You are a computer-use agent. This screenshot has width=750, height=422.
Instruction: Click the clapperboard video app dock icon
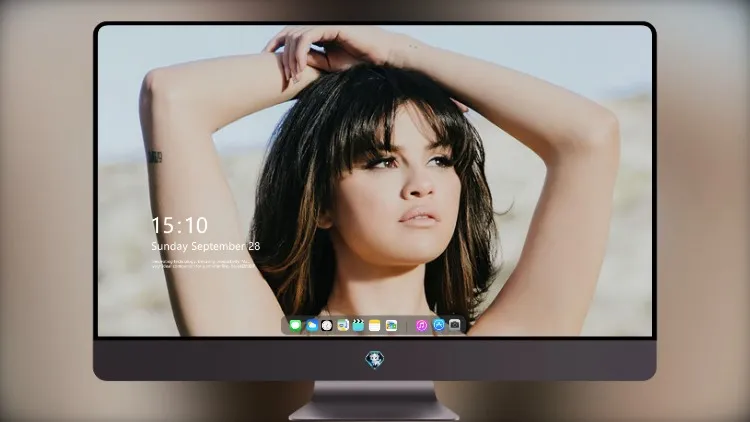[x=358, y=326]
